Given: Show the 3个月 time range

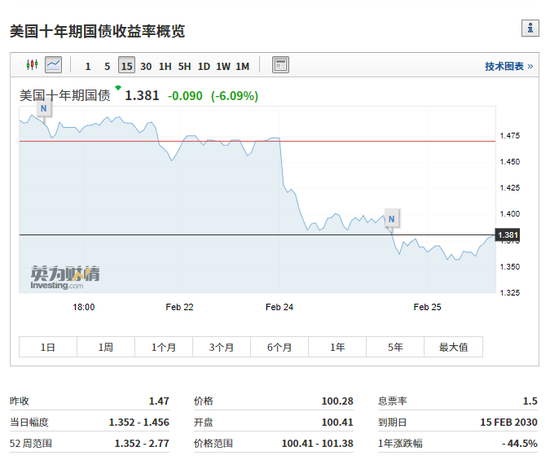Looking at the screenshot, I should coord(222,347).
